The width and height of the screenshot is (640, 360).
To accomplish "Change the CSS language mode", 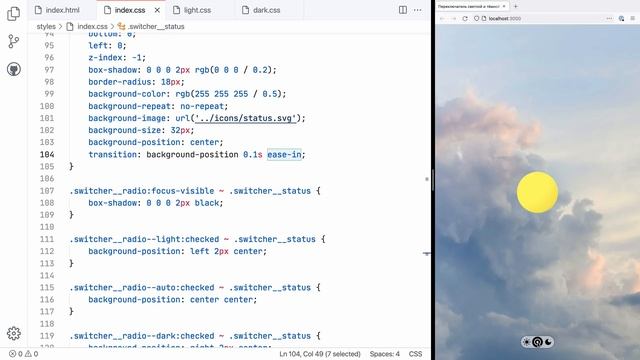I will [415, 354].
